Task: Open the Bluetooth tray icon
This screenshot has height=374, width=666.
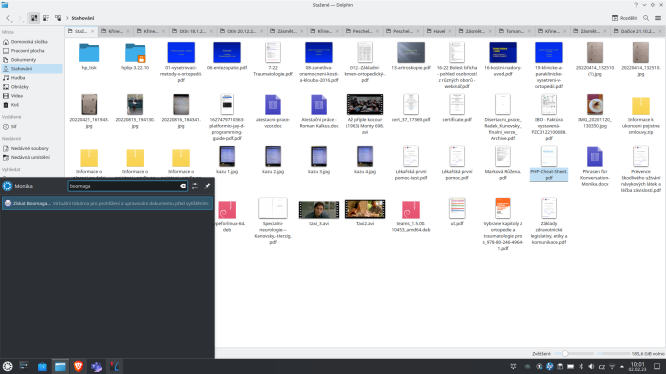Action: [x=581, y=366]
